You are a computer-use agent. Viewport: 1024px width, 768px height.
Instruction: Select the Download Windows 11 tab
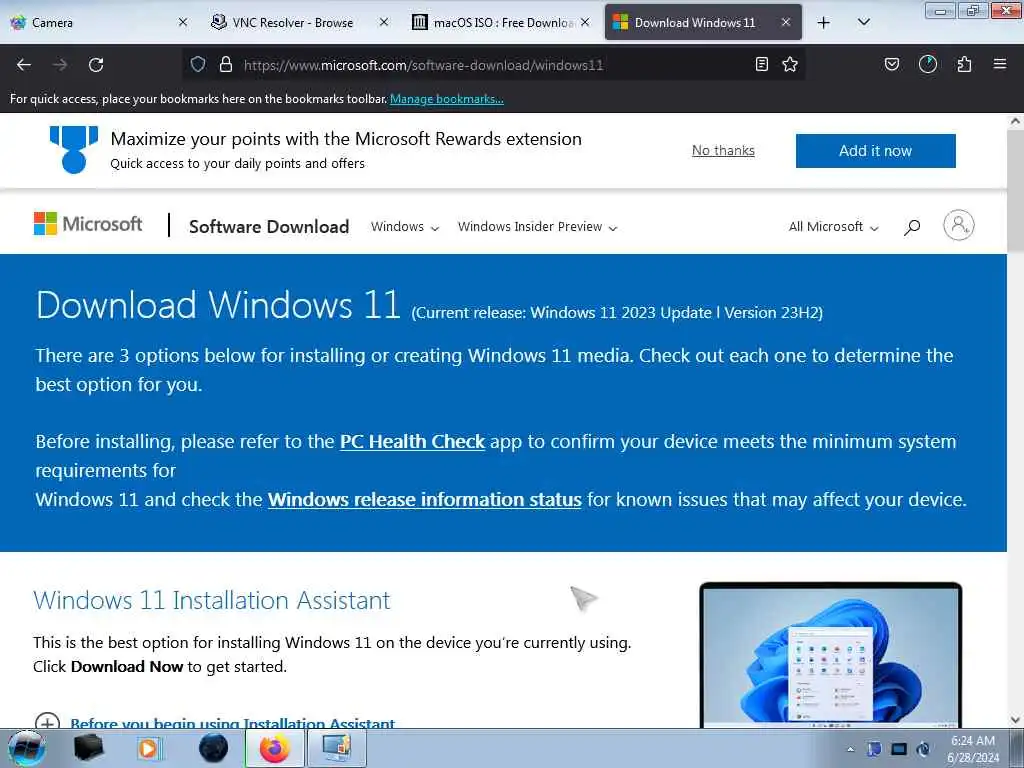(x=703, y=23)
